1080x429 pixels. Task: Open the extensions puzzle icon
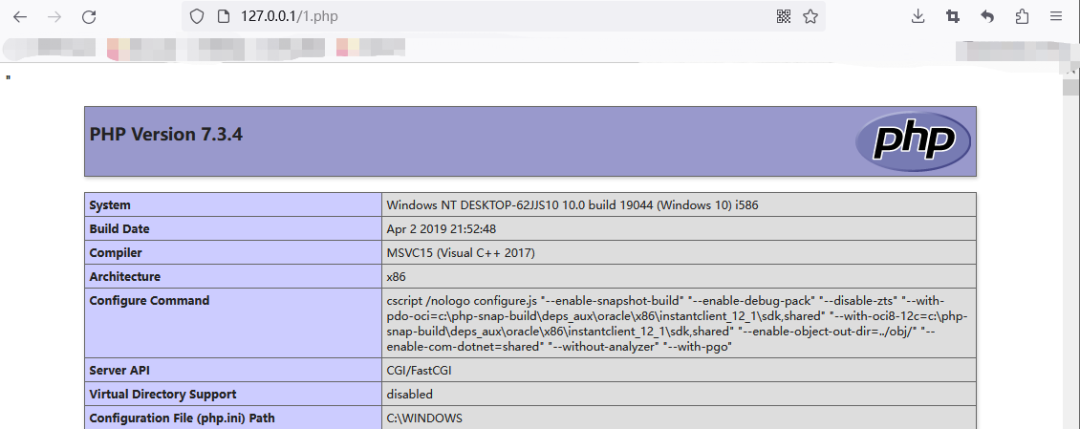tap(1022, 17)
